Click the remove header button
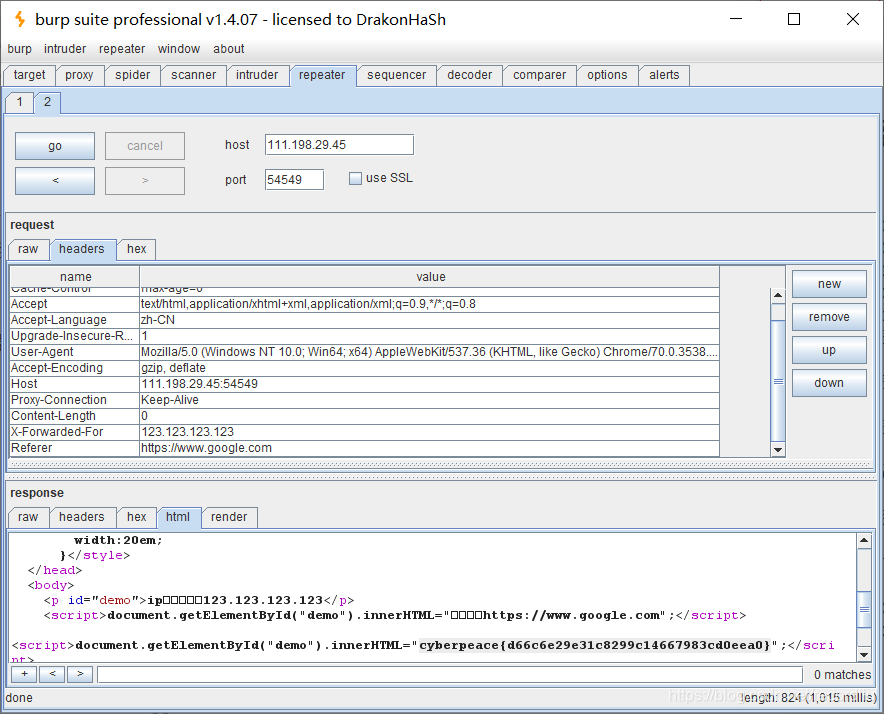 coord(829,317)
